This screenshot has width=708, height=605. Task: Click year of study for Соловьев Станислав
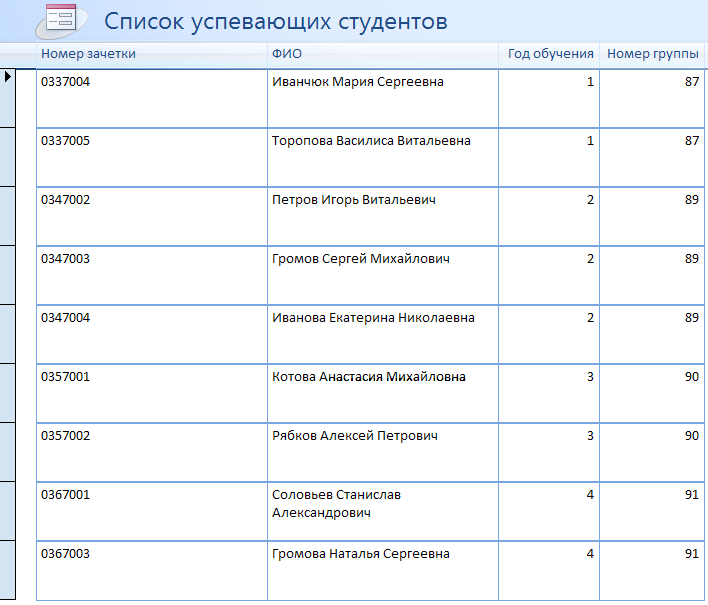(x=549, y=512)
